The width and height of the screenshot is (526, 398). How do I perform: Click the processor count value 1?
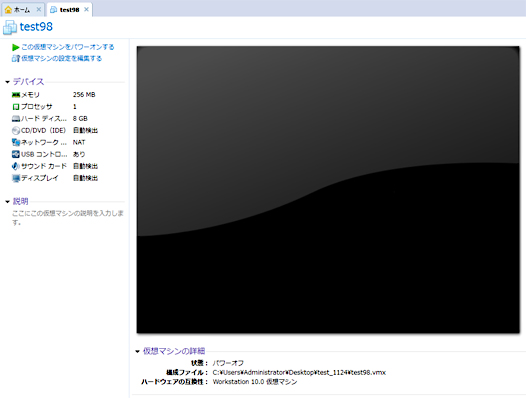(74, 107)
